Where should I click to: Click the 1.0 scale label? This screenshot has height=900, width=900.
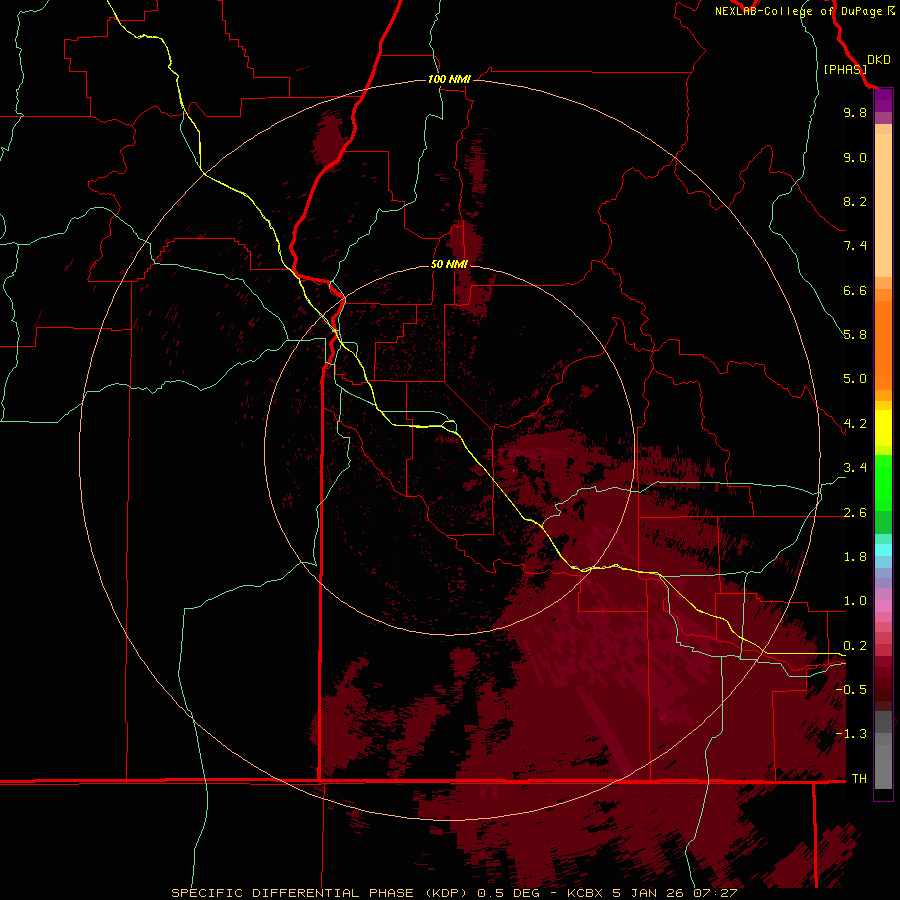pyautogui.click(x=855, y=601)
